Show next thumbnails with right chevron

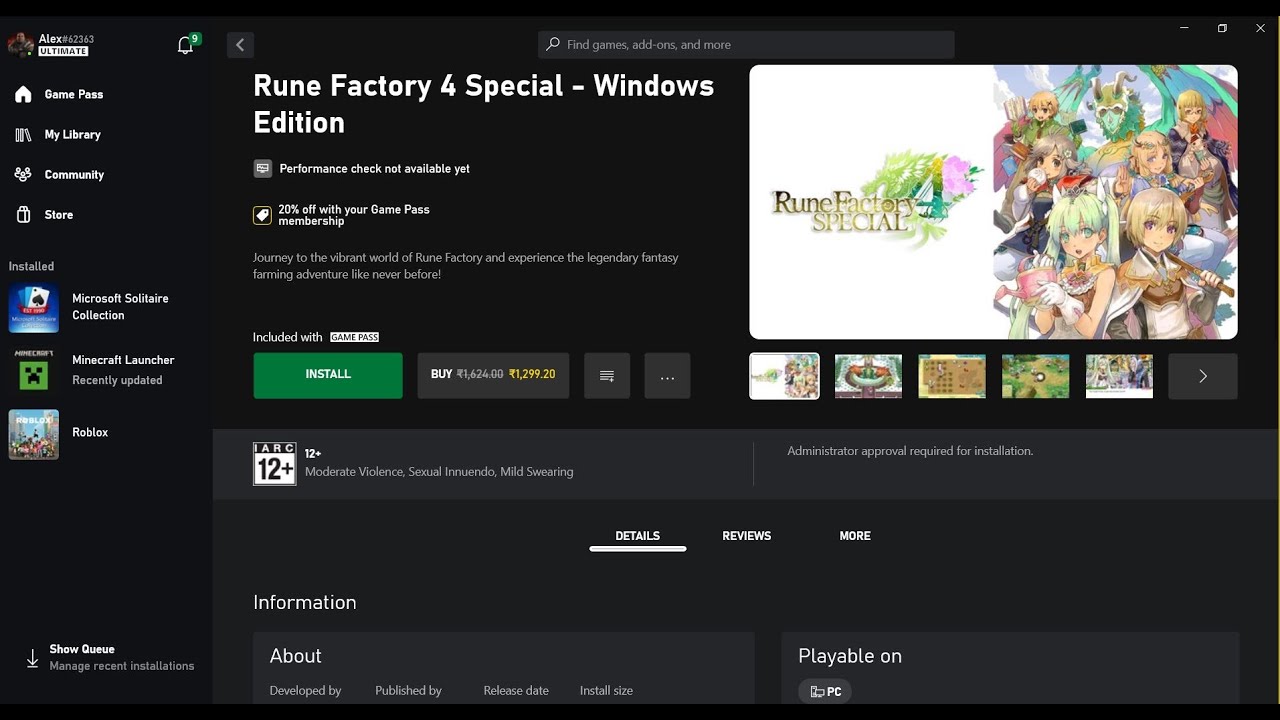1203,376
